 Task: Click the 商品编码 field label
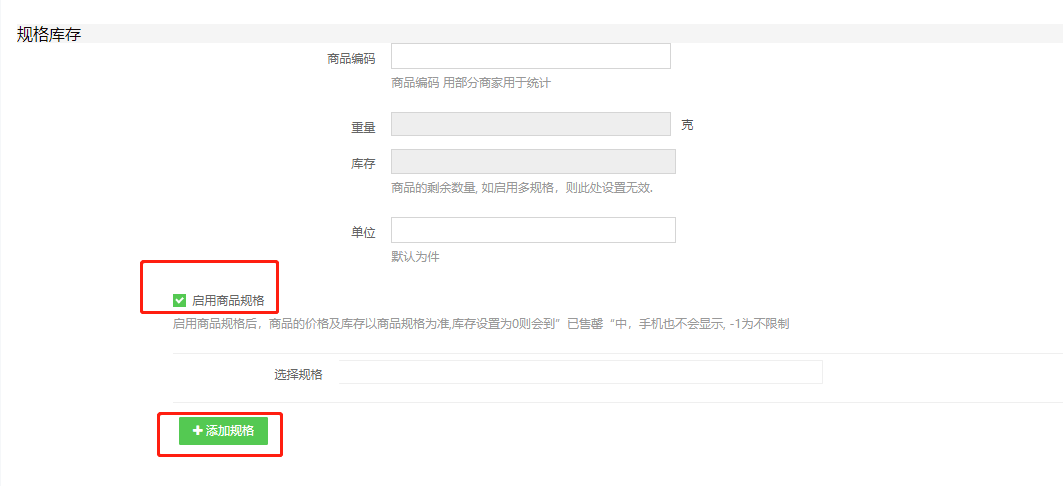tap(351, 59)
